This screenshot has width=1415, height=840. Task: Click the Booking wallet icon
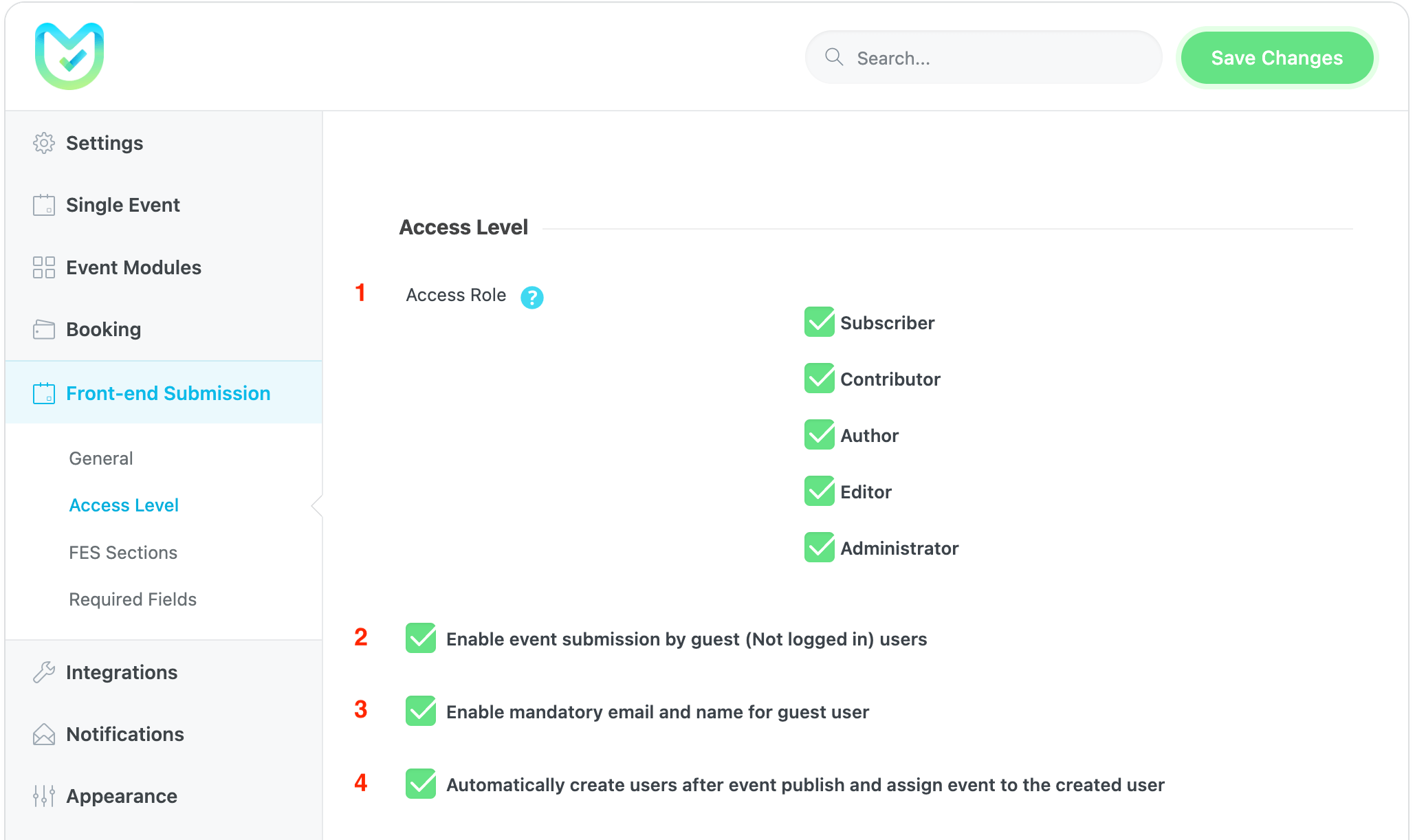coord(44,329)
